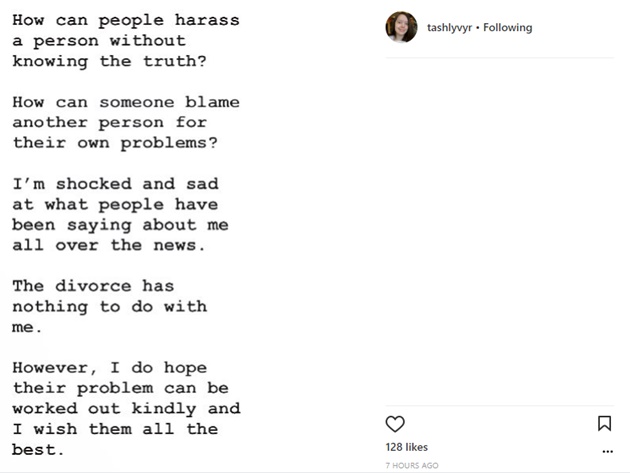Image resolution: width=630 pixels, height=473 pixels.
Task: Click the line "knowing the truth?"
Action: click(x=109, y=61)
